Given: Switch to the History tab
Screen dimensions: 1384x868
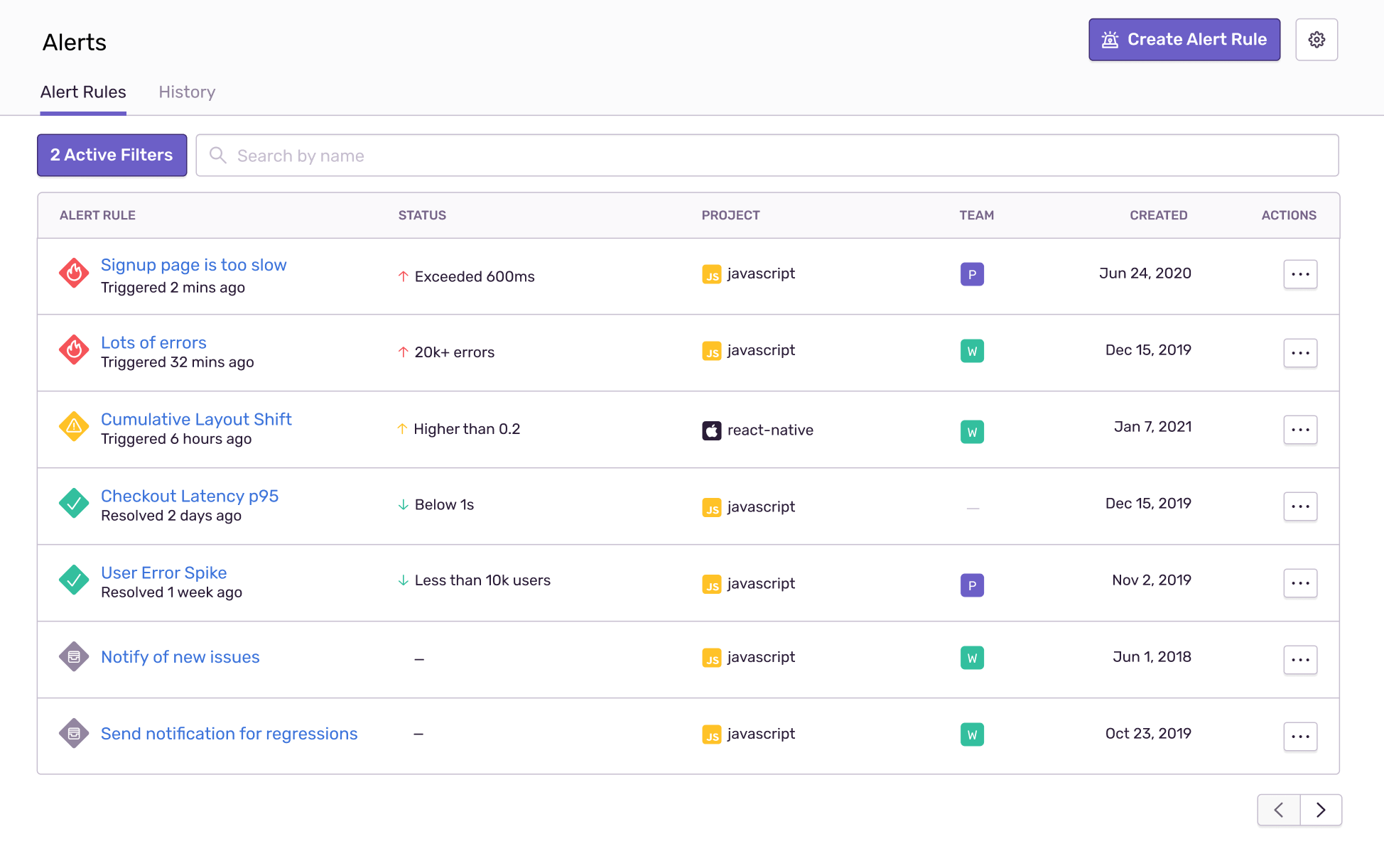Looking at the screenshot, I should tap(187, 92).
